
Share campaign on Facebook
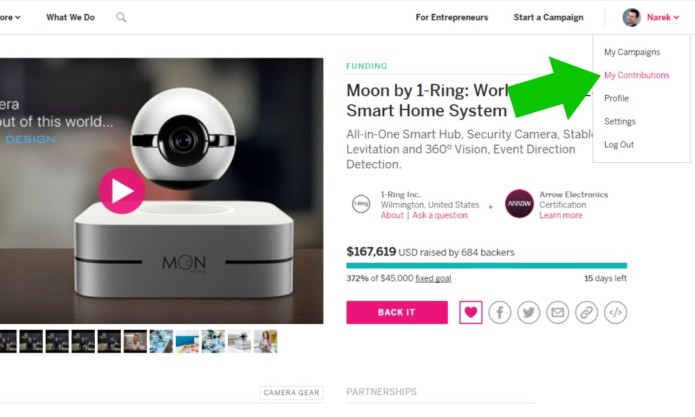click(x=500, y=312)
